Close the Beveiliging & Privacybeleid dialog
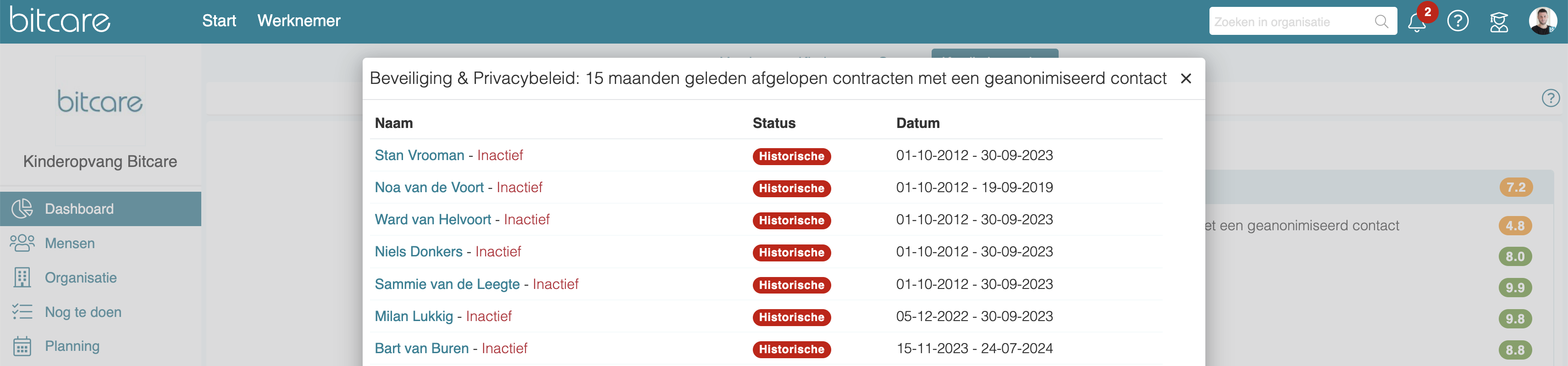 [x=1186, y=78]
